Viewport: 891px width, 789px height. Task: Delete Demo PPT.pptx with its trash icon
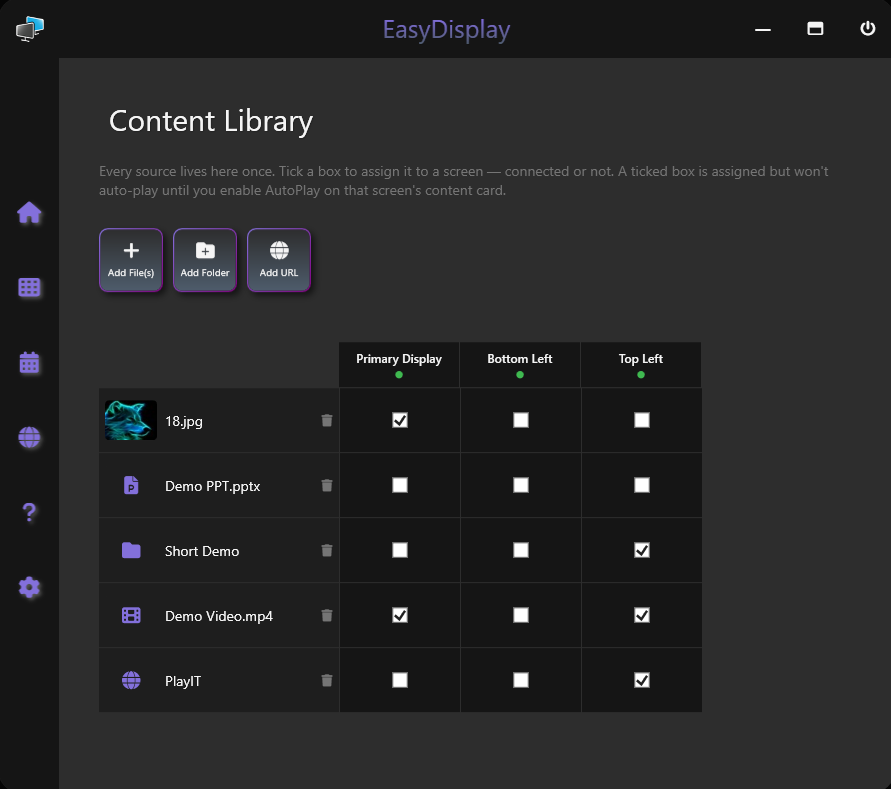327,485
